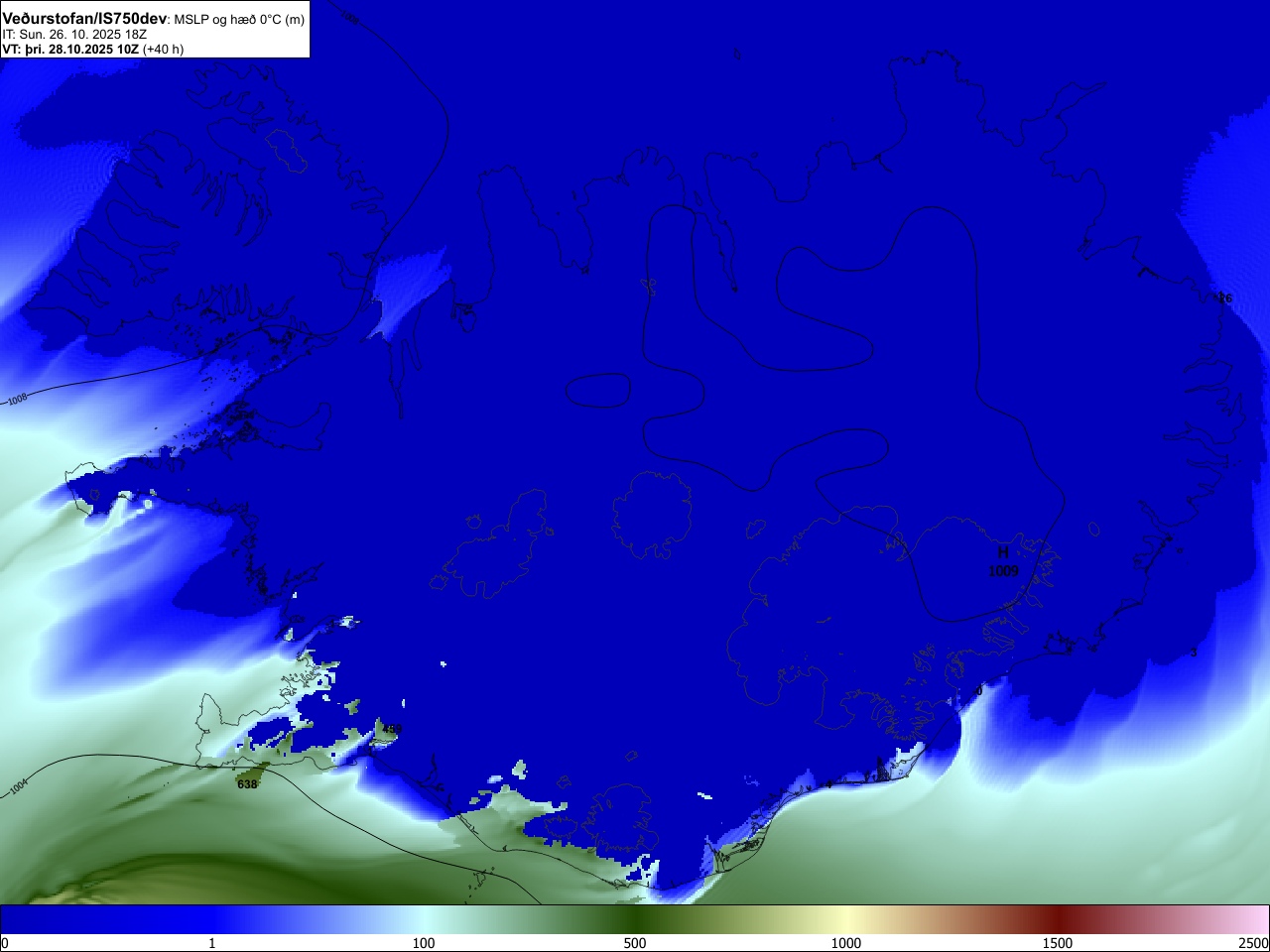Screen dimensions: 1270x952
Task: Click the pressure value "1009" under H
Action: 1003,571
